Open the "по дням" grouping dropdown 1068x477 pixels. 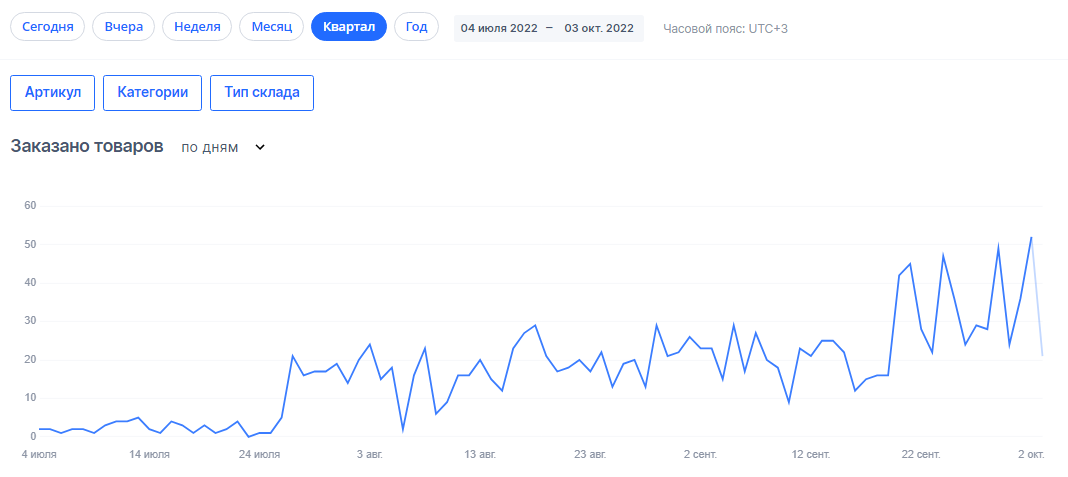[210, 147]
